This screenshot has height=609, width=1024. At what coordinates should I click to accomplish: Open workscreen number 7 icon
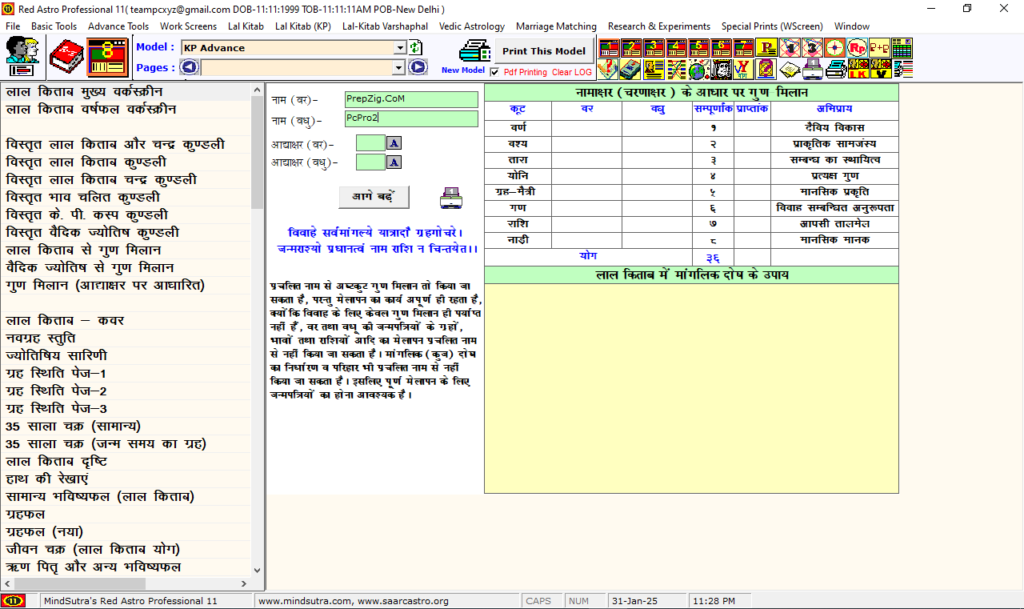click(x=744, y=48)
